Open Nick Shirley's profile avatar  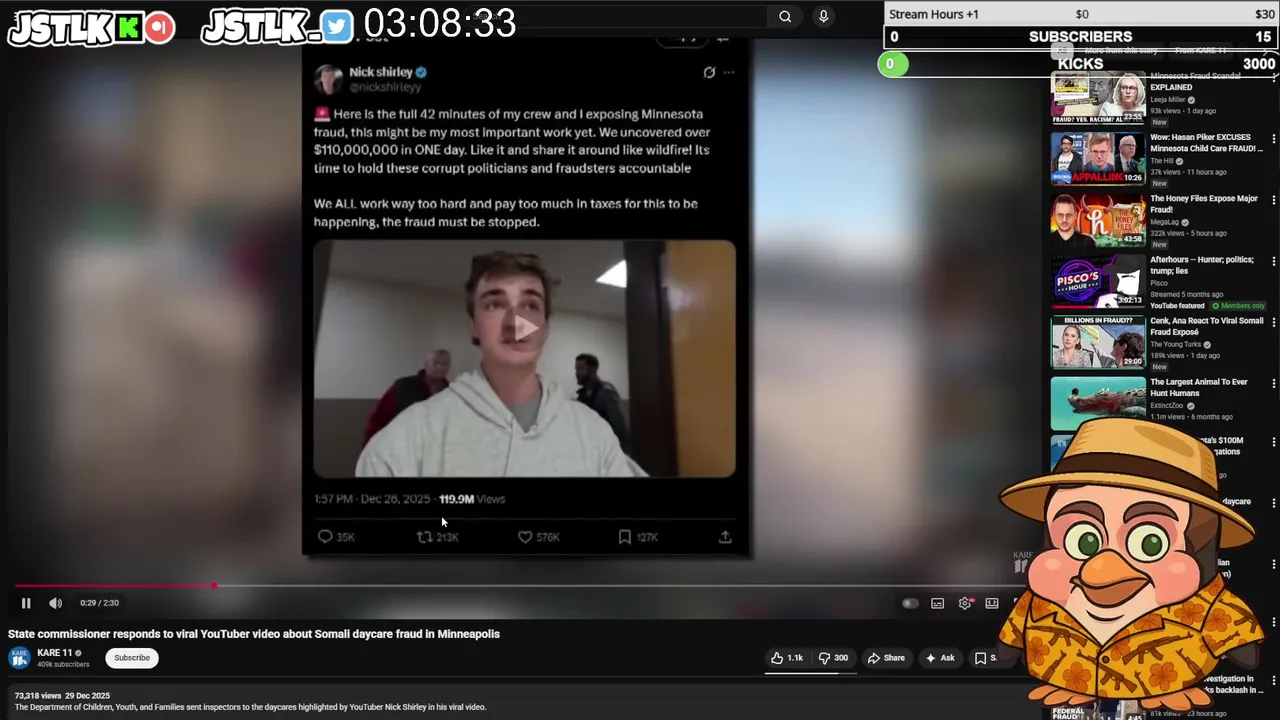tap(328, 79)
